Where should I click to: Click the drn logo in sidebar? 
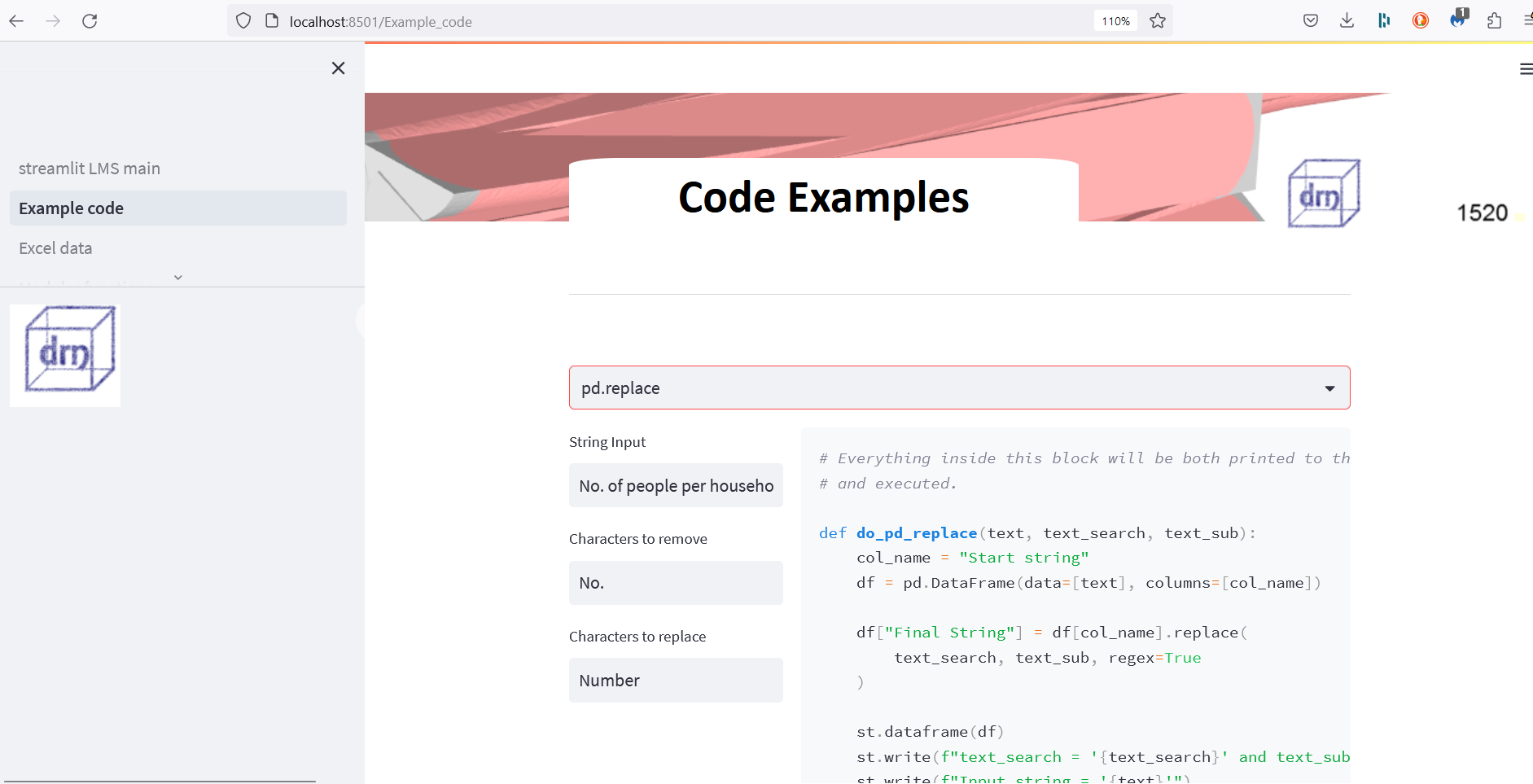pyautogui.click(x=66, y=355)
